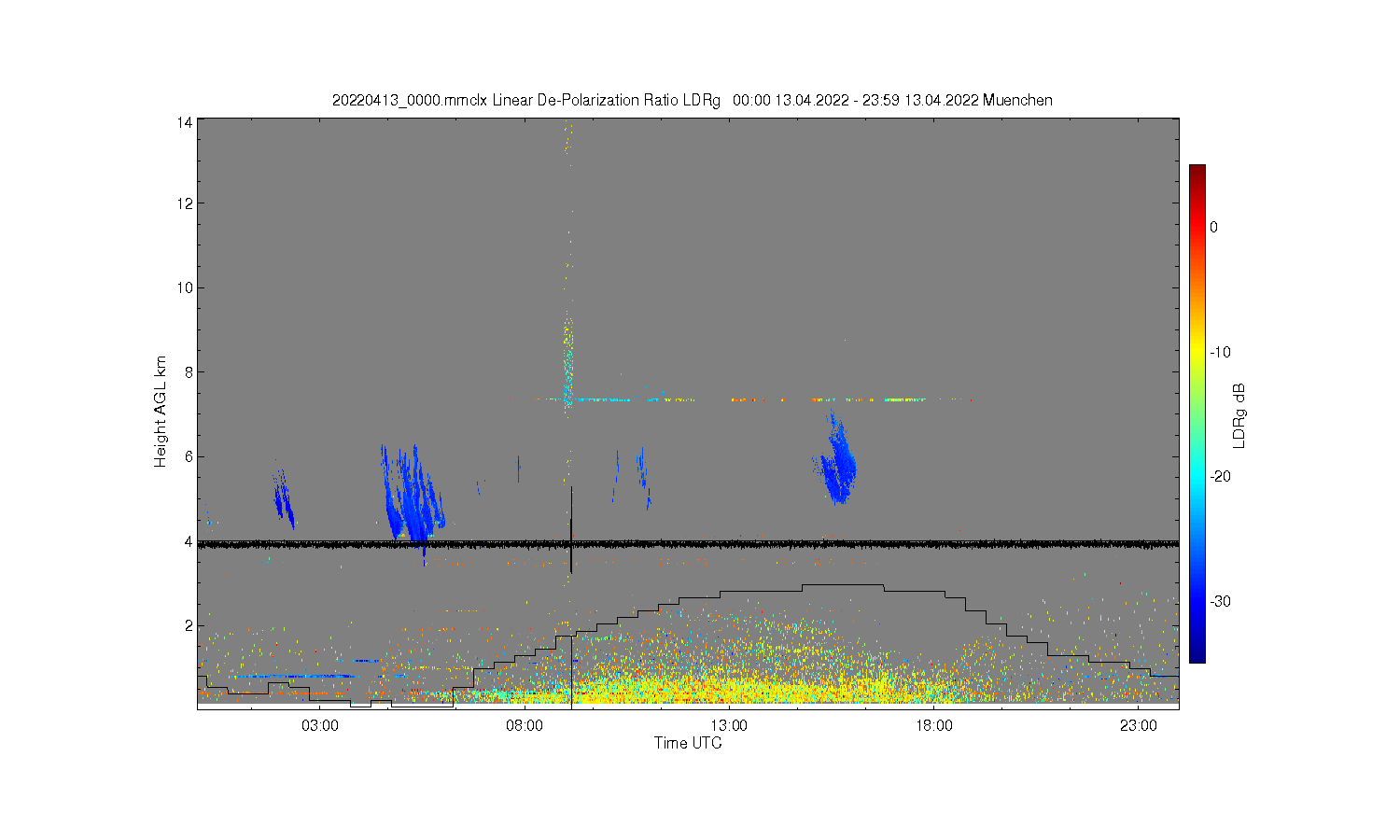Click the 10 km height tick label

point(185,287)
